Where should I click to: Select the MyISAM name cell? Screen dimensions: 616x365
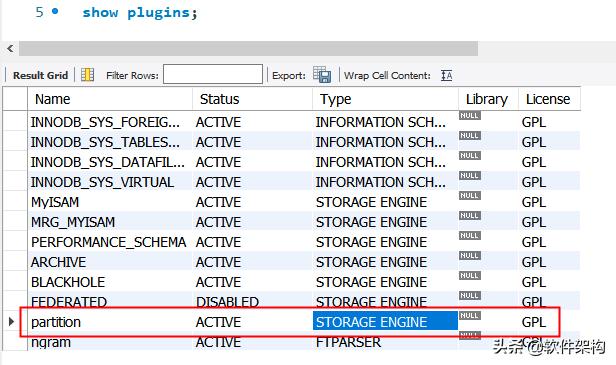[x=110, y=202]
